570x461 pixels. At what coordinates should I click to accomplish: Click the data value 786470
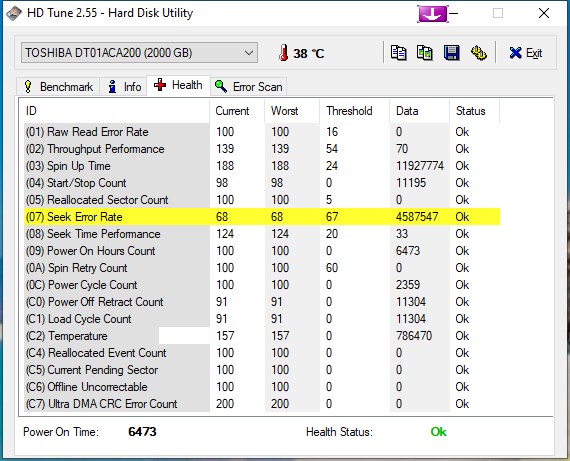(x=414, y=336)
